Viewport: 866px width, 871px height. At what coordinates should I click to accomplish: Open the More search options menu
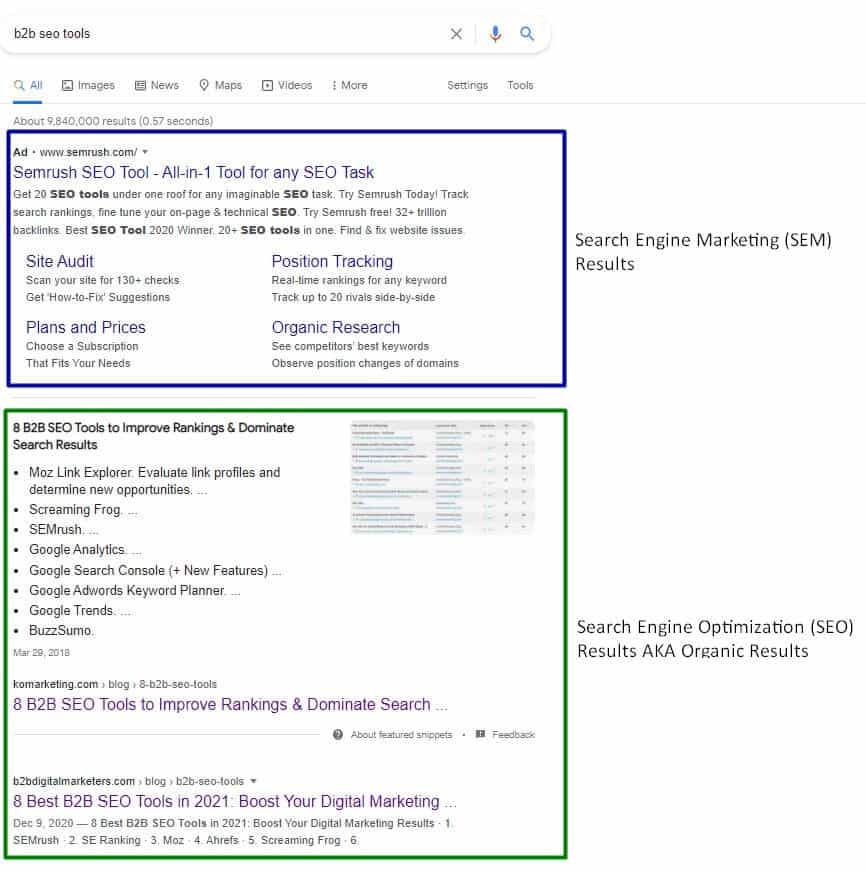pyautogui.click(x=350, y=85)
